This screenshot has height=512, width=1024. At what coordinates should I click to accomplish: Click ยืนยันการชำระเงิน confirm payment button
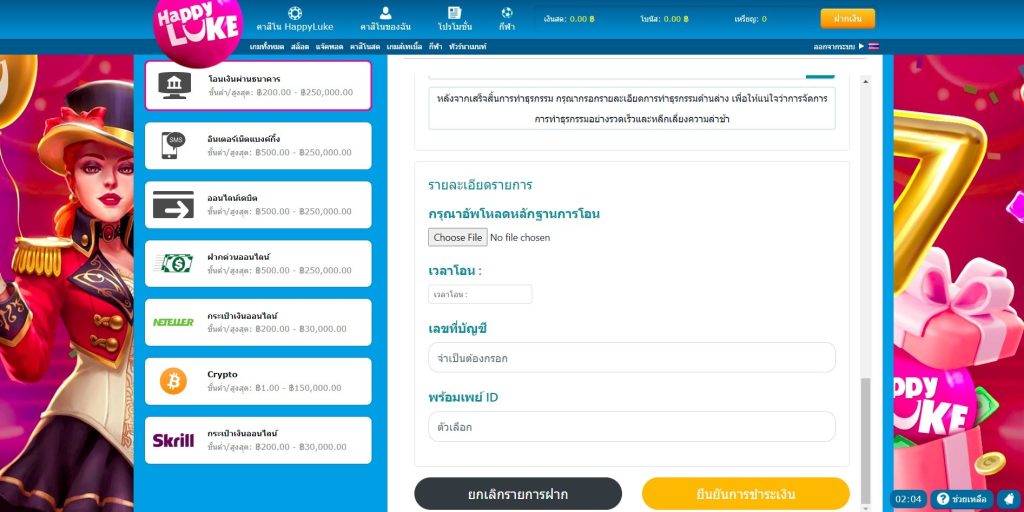(746, 494)
